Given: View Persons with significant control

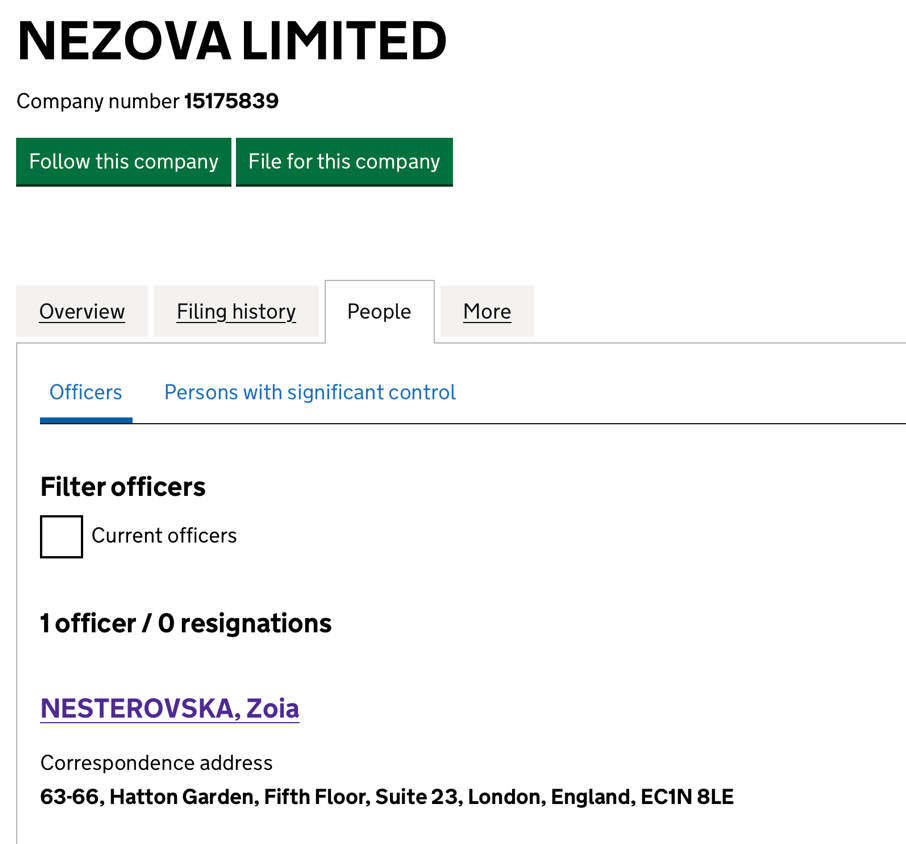Looking at the screenshot, I should 310,393.
